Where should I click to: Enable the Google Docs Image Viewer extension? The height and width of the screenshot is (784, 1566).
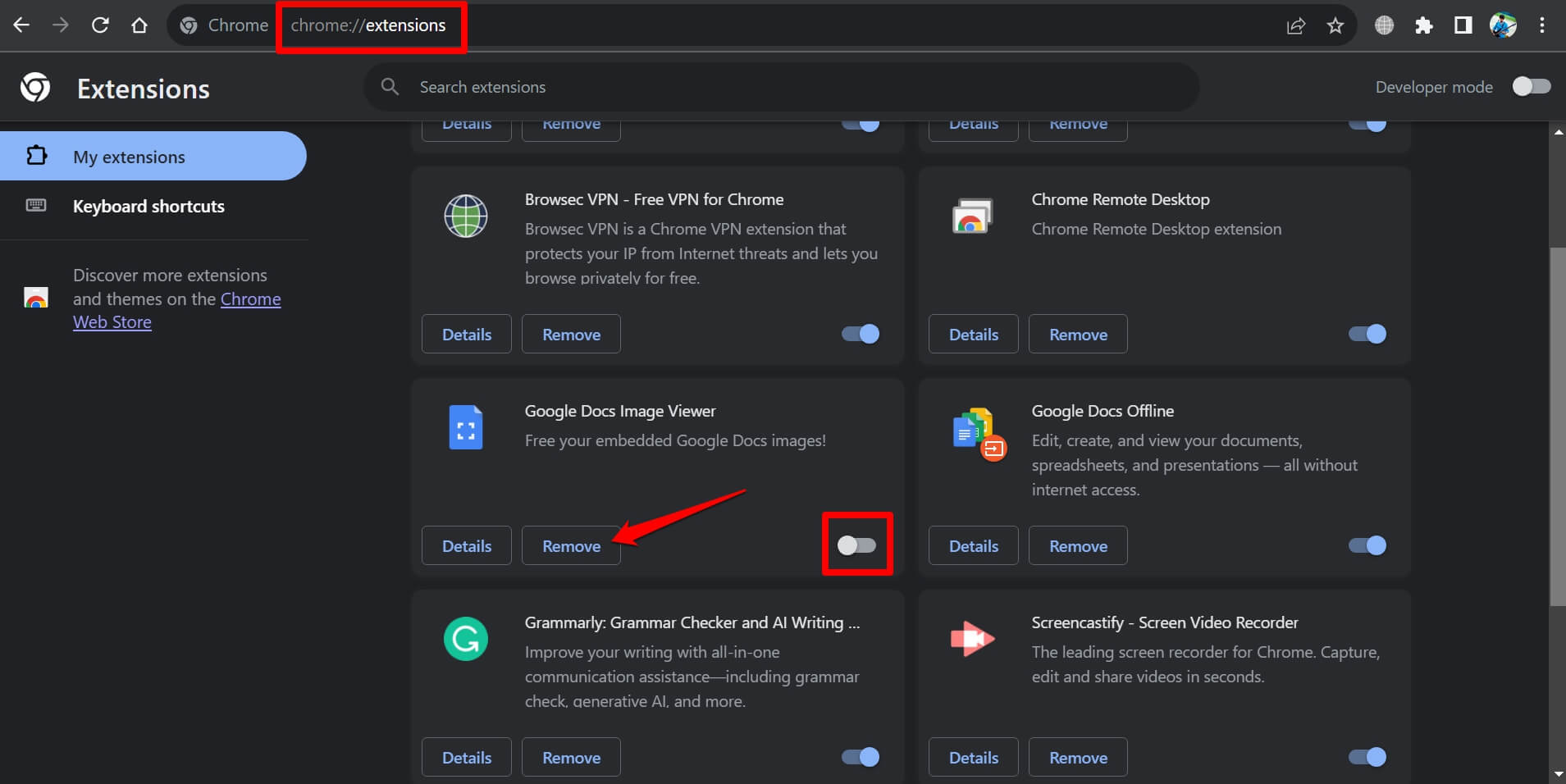[857, 545]
